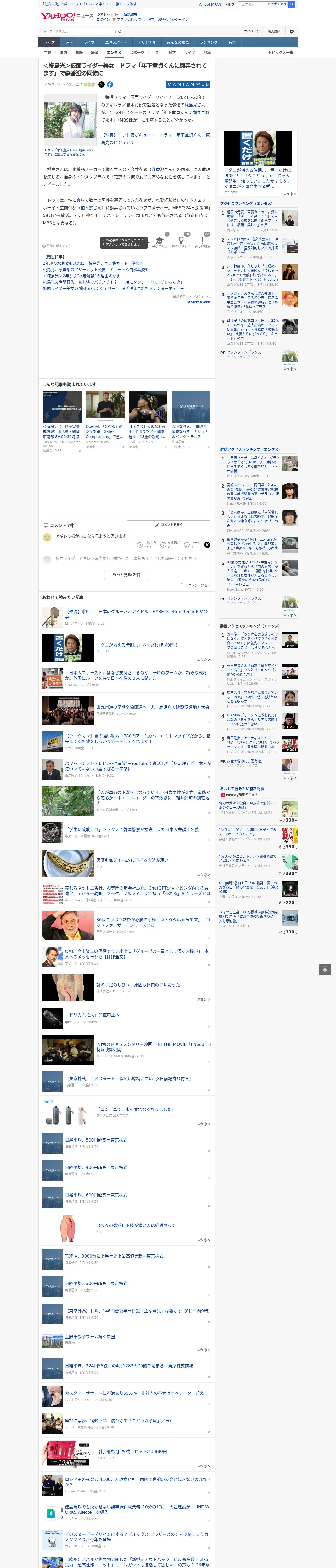Click the コメントを書く button
Viewport: 336px width, 1568px height.
[168, 525]
